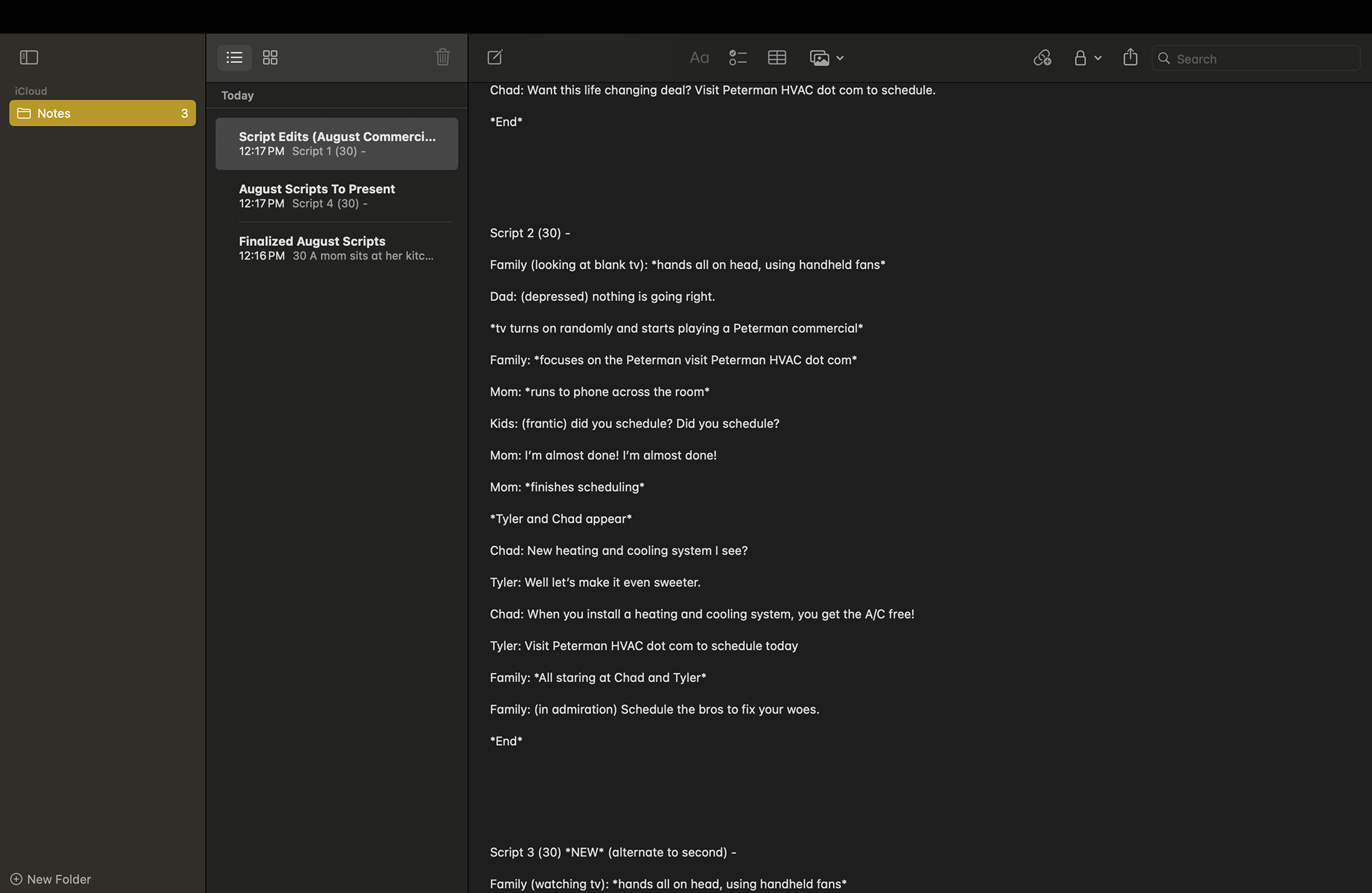Image resolution: width=1372 pixels, height=893 pixels.
Task: Click line 'Tyler: Well let's make it even sweeter.'
Action: click(595, 583)
